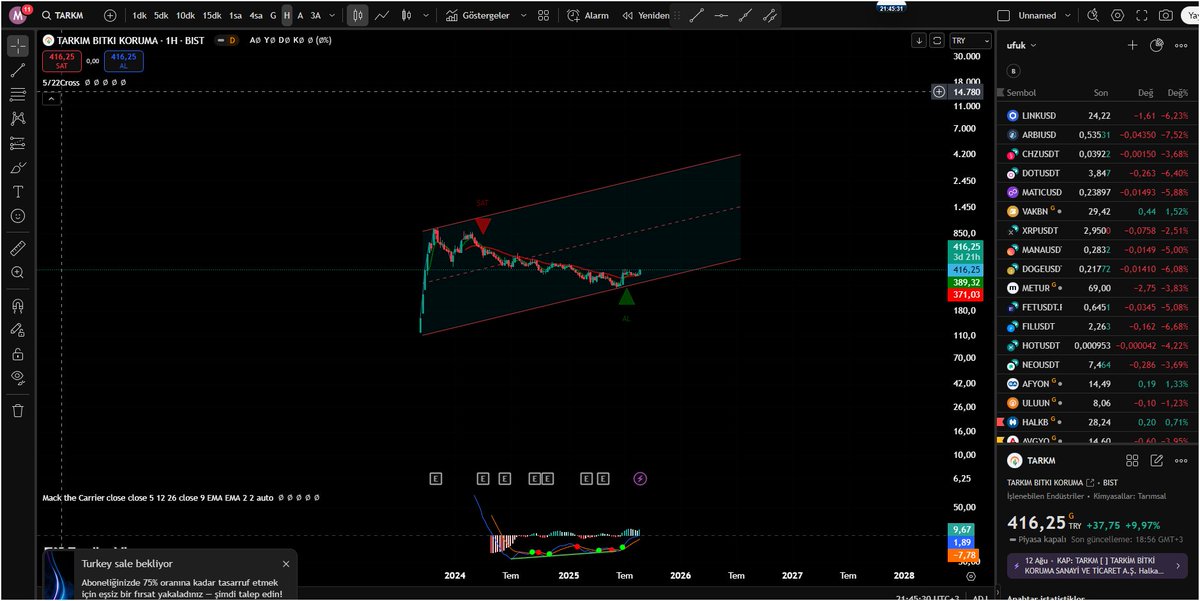
Task: Select HALKB in the watchlist
Action: pos(1097,421)
